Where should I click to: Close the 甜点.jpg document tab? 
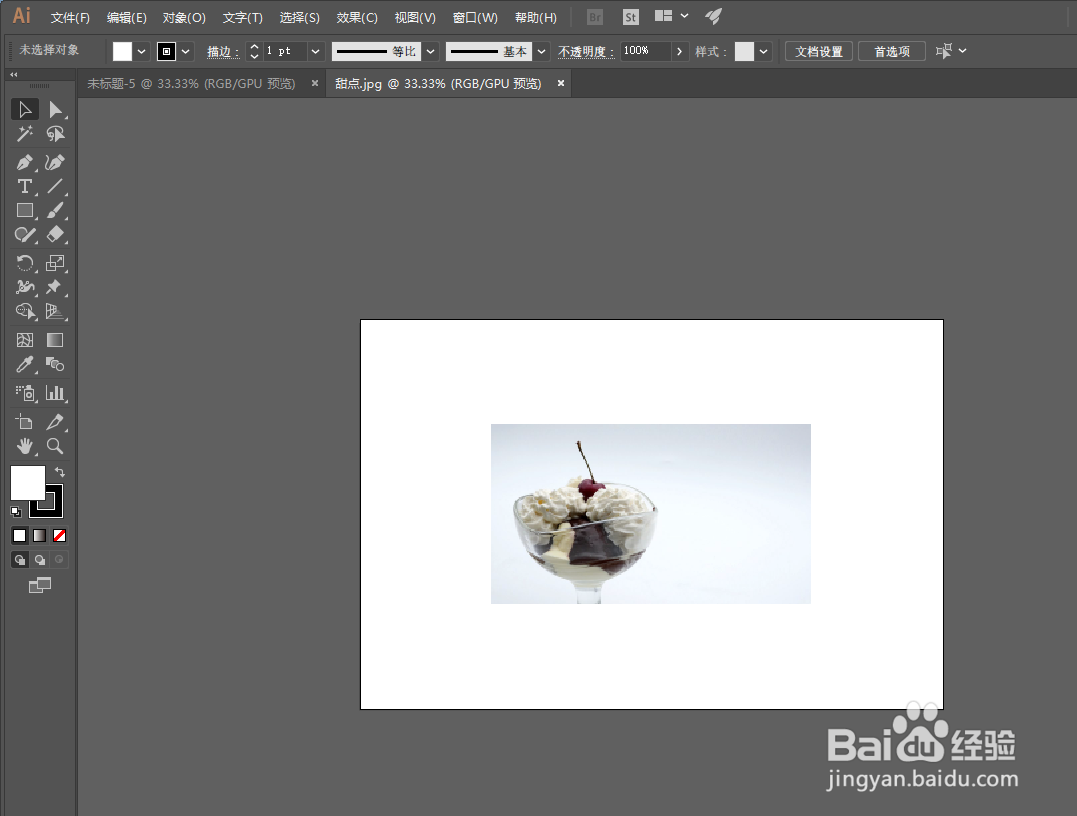click(560, 83)
